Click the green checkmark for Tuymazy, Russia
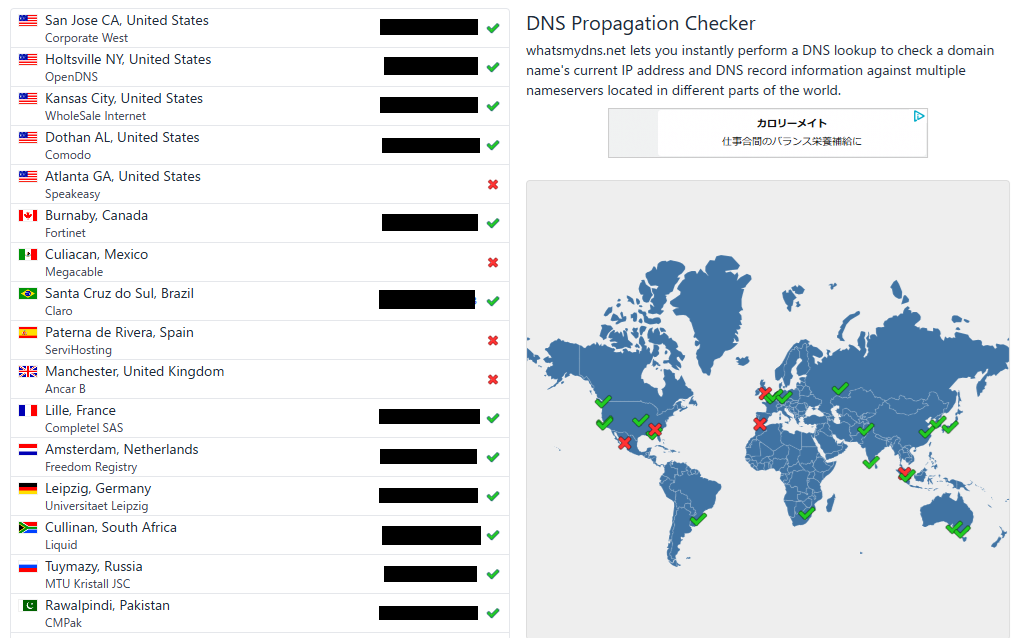The width and height of the screenshot is (1013, 638). (493, 574)
